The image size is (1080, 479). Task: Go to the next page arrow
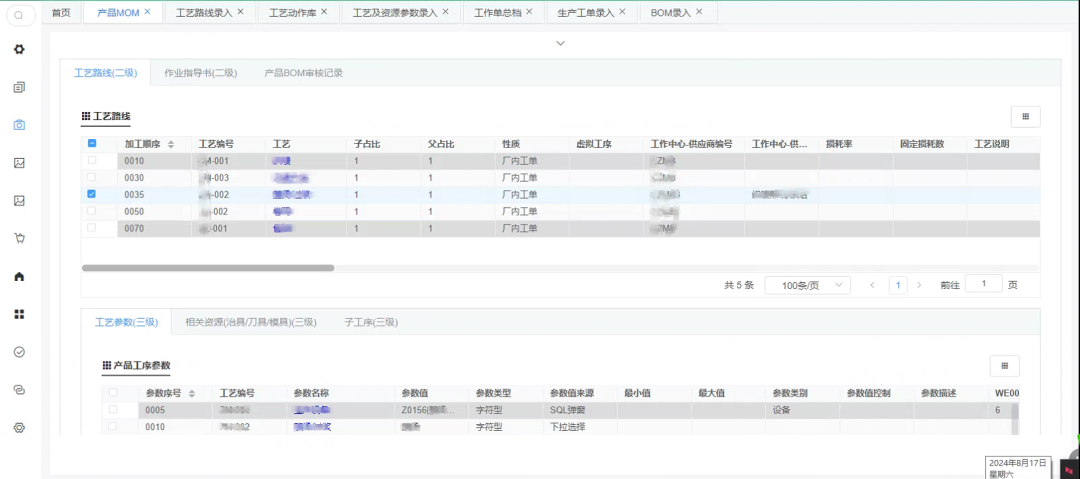[x=919, y=285]
